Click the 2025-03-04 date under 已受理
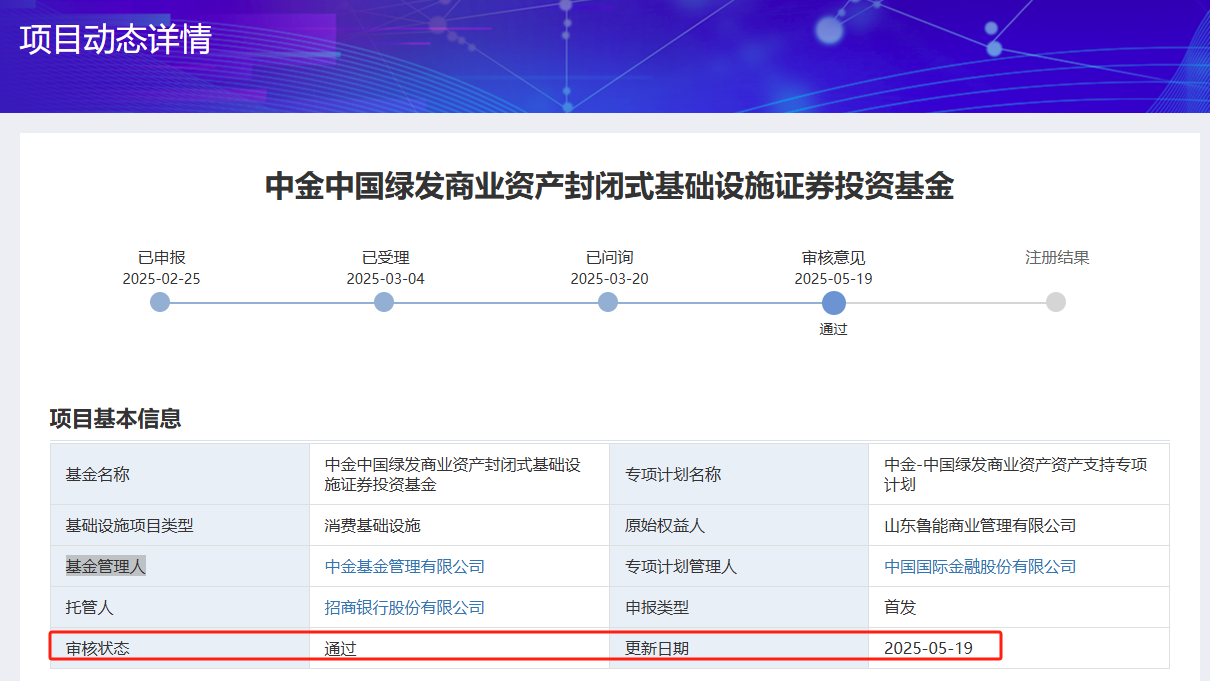Screen dimensions: 1210x681 coord(385,279)
